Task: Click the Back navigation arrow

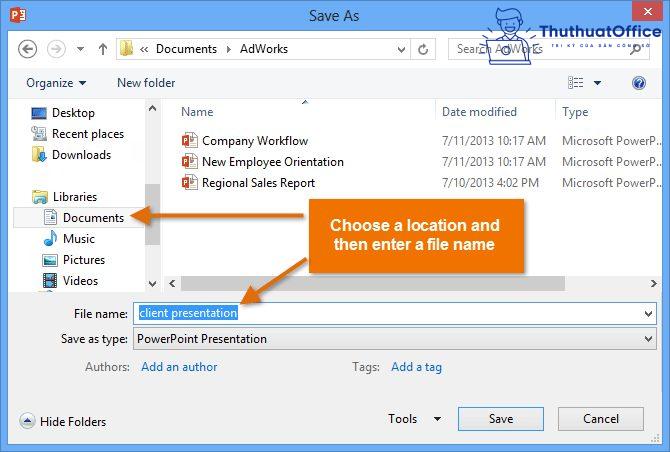Action: pyautogui.click(x=27, y=49)
